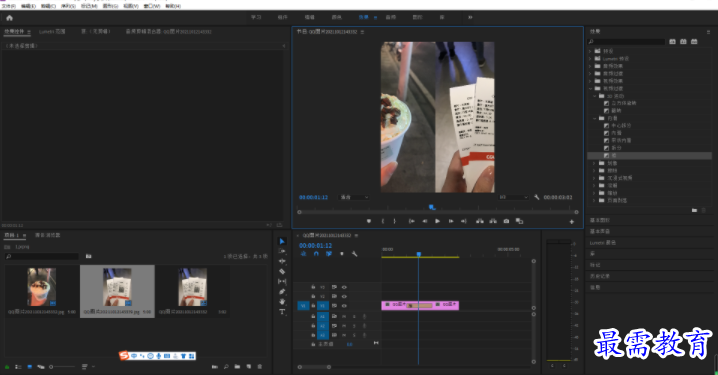Switch to Lumetri 范围 panel tab
Image resolution: width=718 pixels, height=375 pixels.
click(x=52, y=32)
